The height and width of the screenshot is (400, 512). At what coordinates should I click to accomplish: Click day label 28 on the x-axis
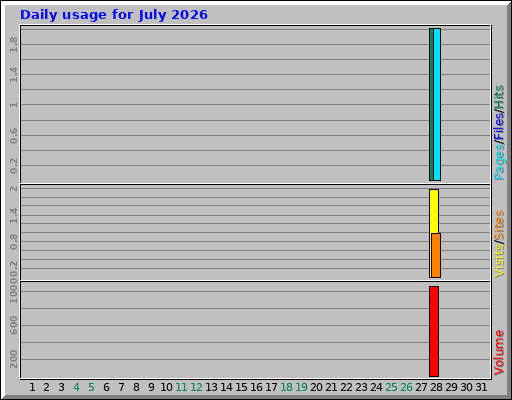(436, 387)
